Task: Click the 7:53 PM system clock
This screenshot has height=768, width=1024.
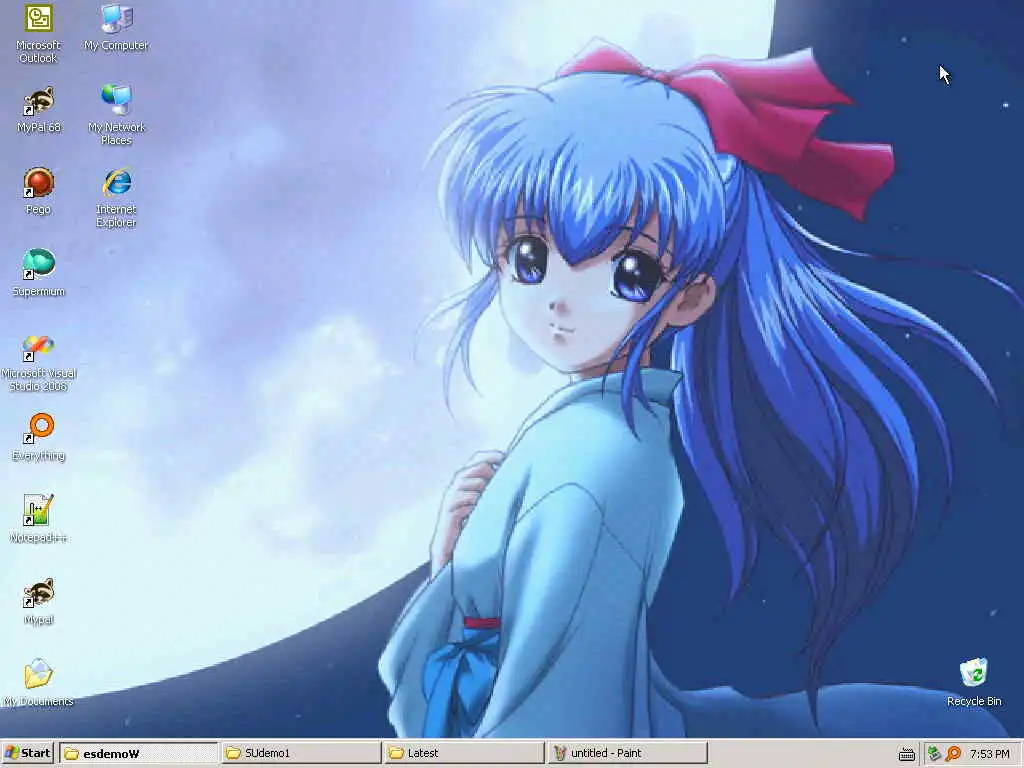Action: pyautogui.click(x=989, y=754)
